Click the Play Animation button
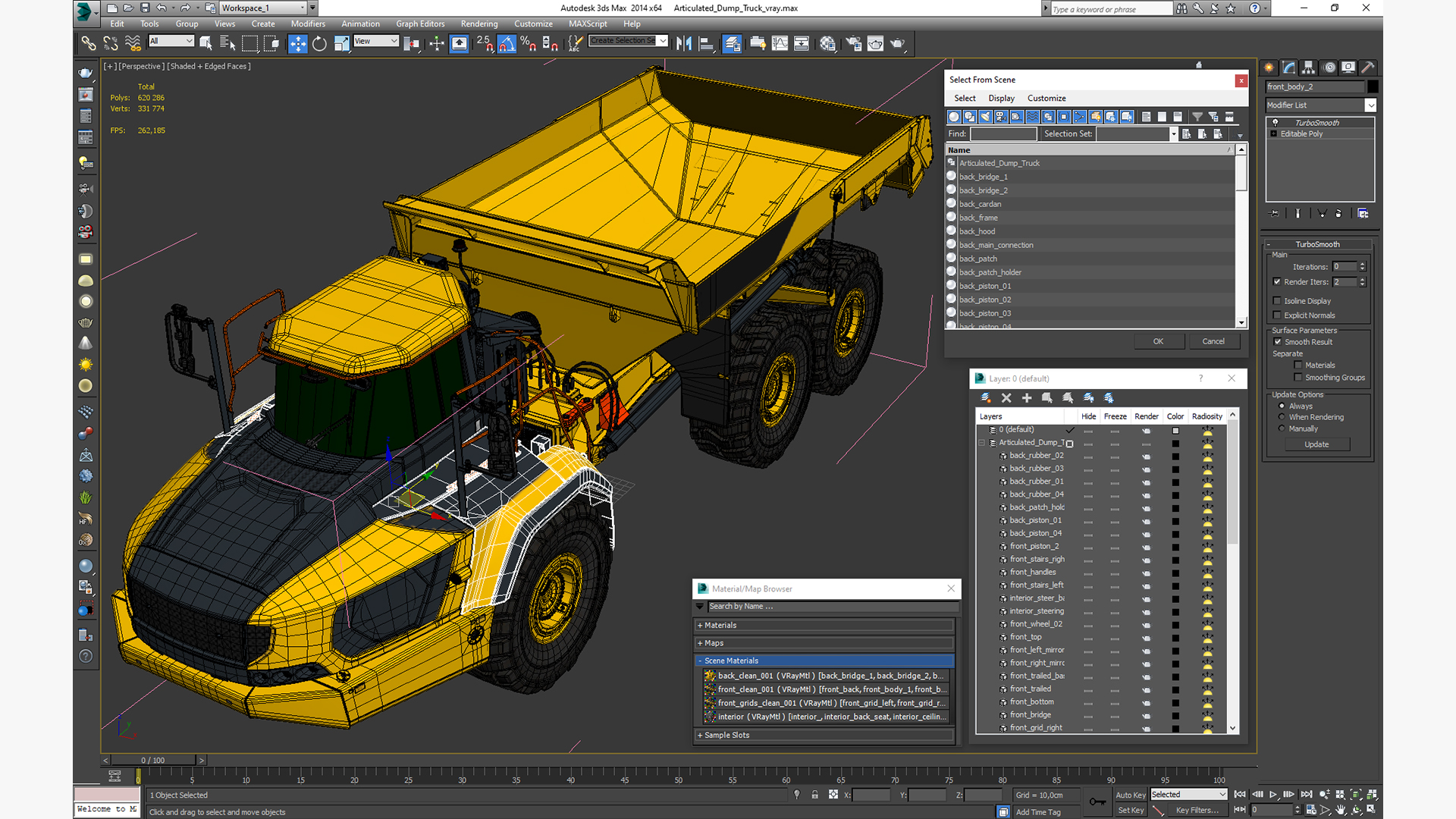The width and height of the screenshot is (1456, 819). click(x=1273, y=795)
